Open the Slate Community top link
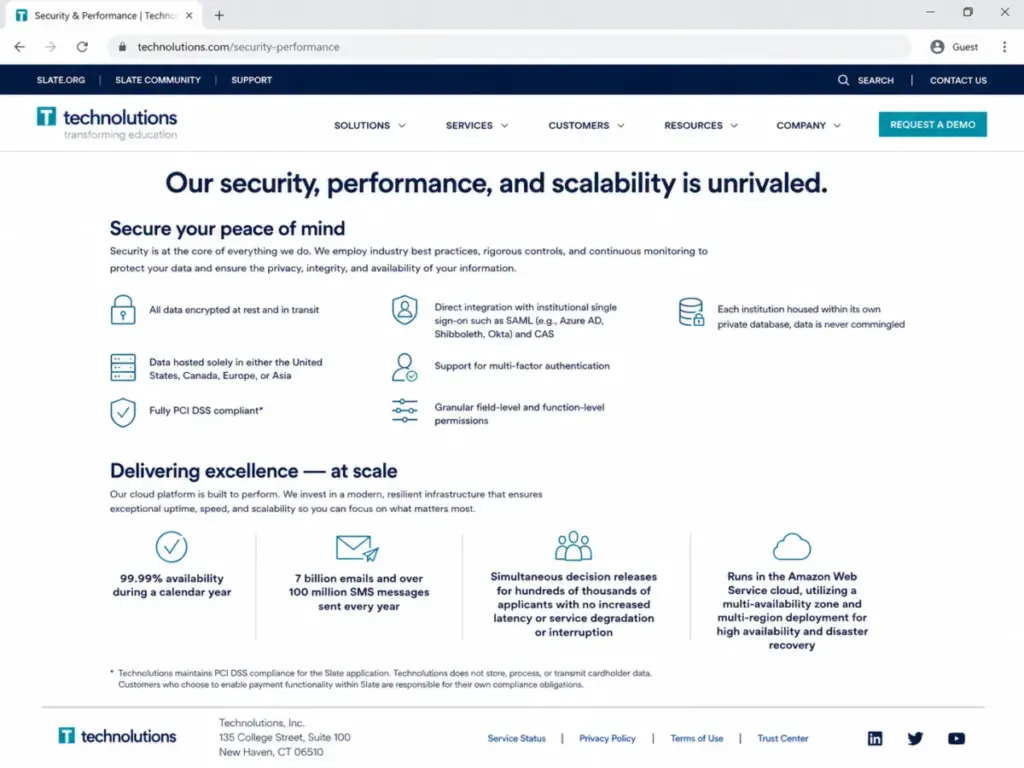 click(158, 80)
